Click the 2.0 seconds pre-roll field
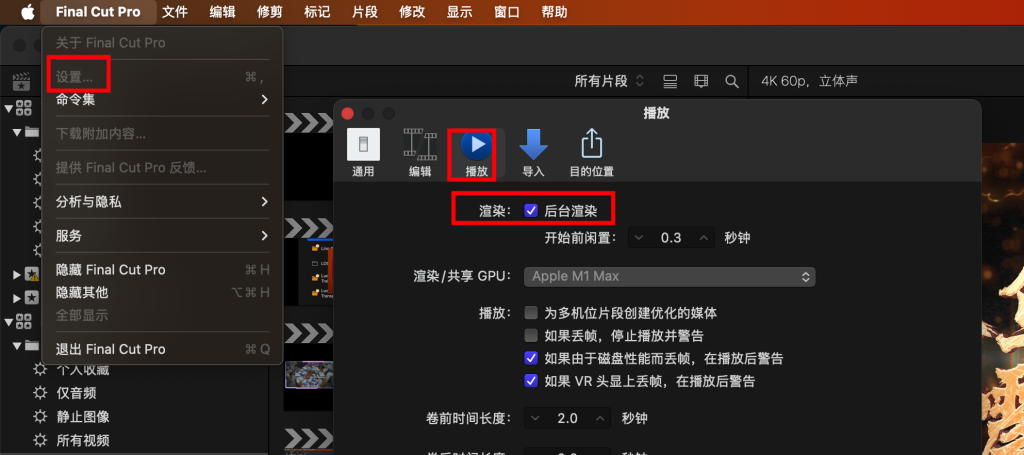Screen dimensions: 1024x455 568,418
